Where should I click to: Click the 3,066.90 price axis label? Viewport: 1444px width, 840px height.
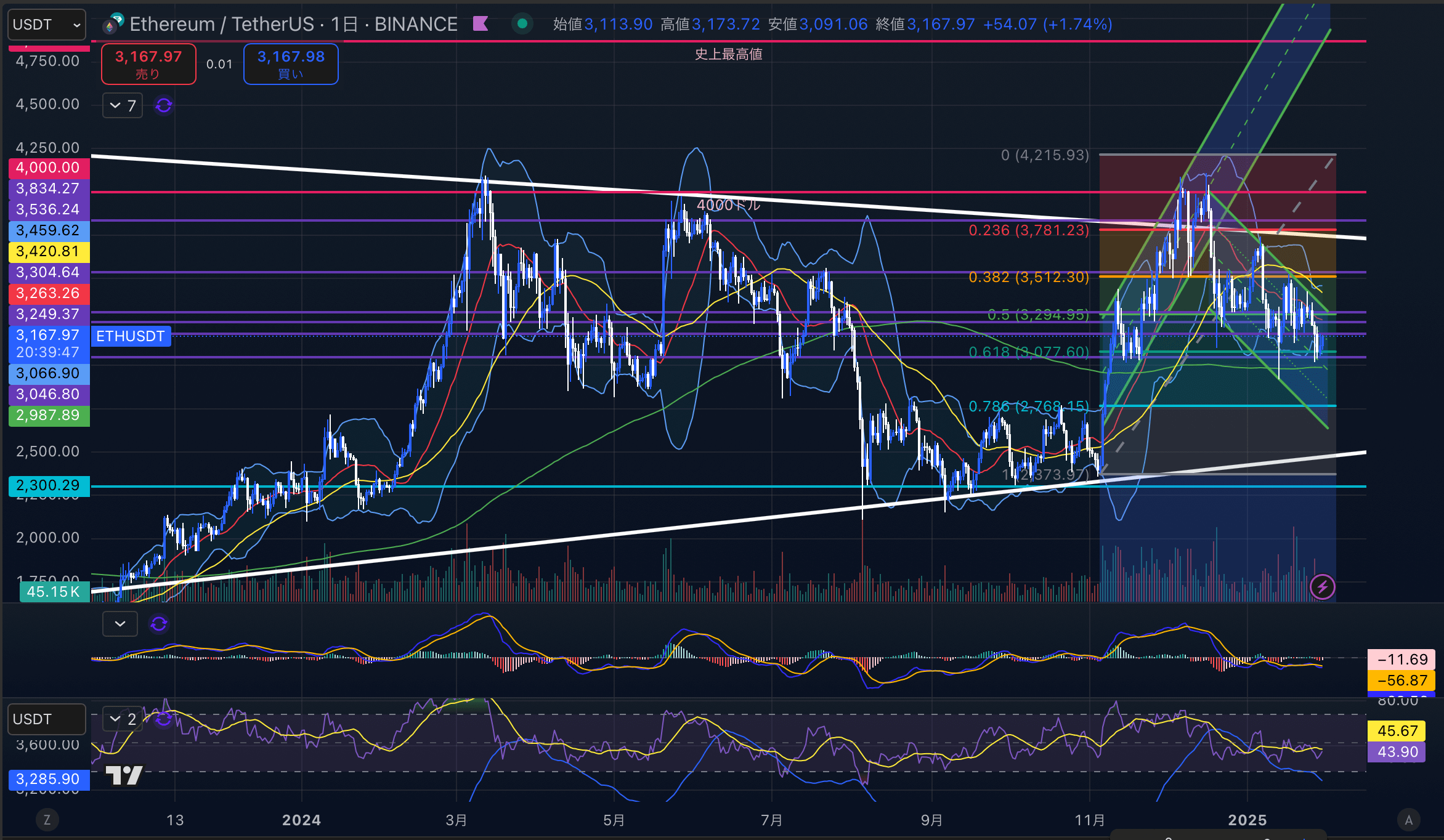(49, 373)
